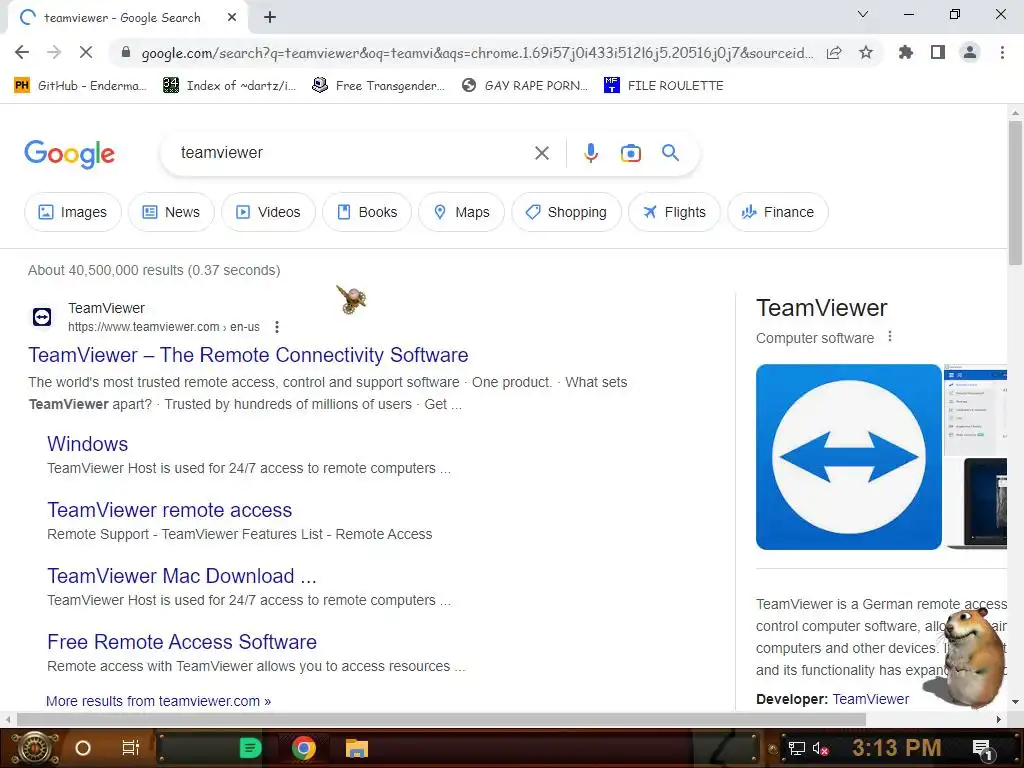Open TeamViewer remote access sitelink

[x=170, y=510]
